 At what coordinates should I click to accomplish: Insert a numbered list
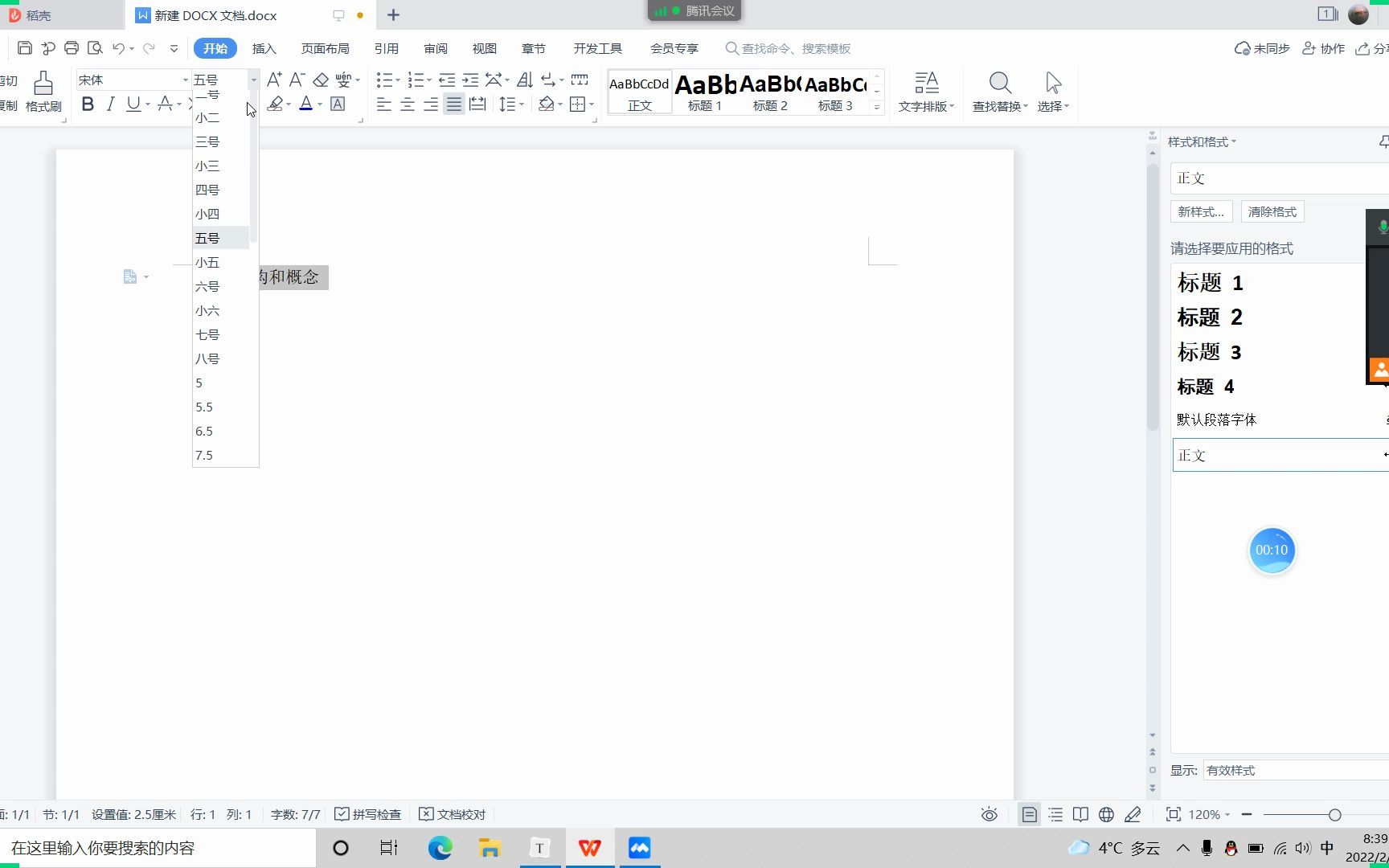pos(416,80)
